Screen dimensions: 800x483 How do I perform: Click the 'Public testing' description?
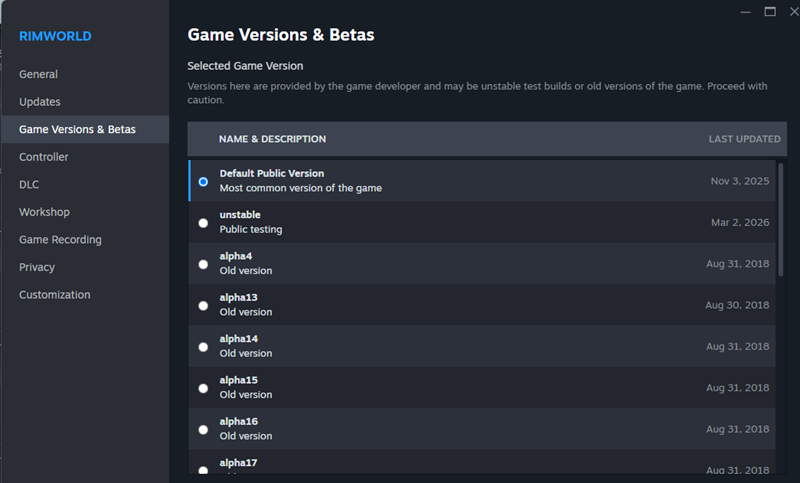pyautogui.click(x=251, y=230)
